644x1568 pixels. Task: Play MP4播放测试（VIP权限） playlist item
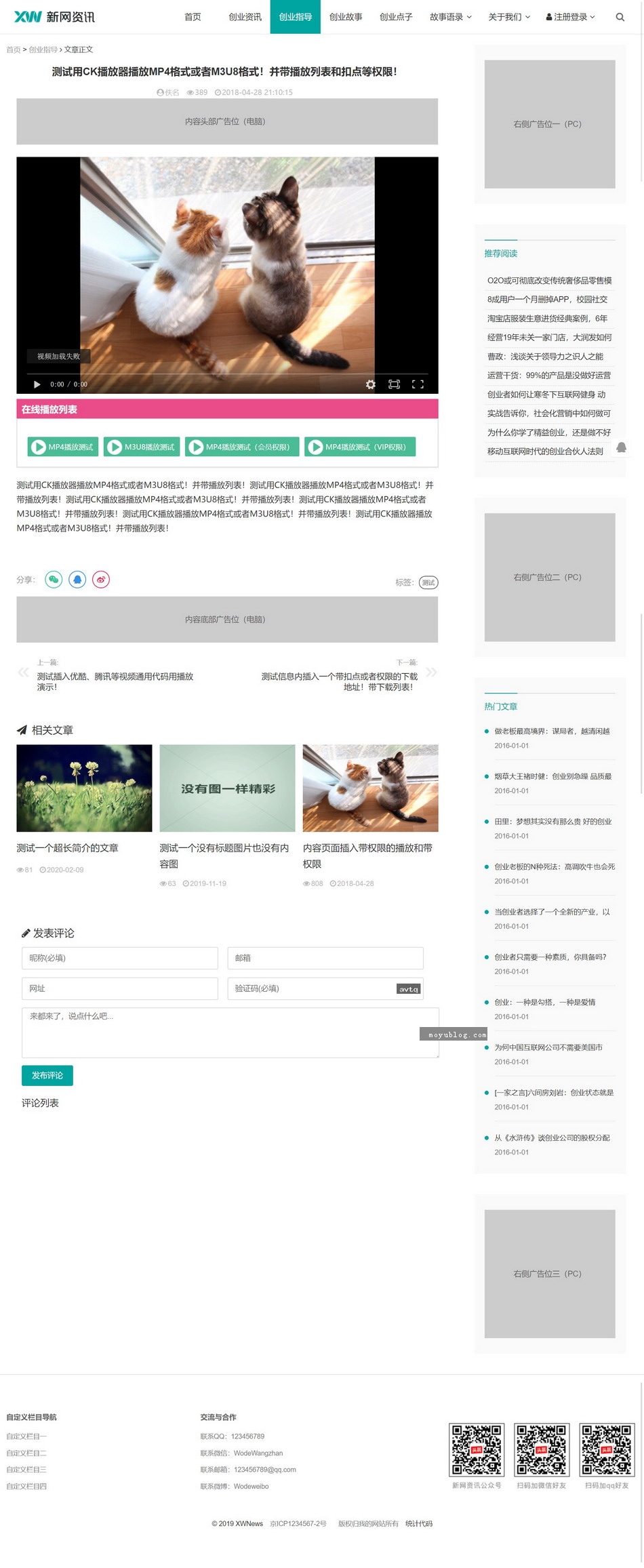point(360,447)
